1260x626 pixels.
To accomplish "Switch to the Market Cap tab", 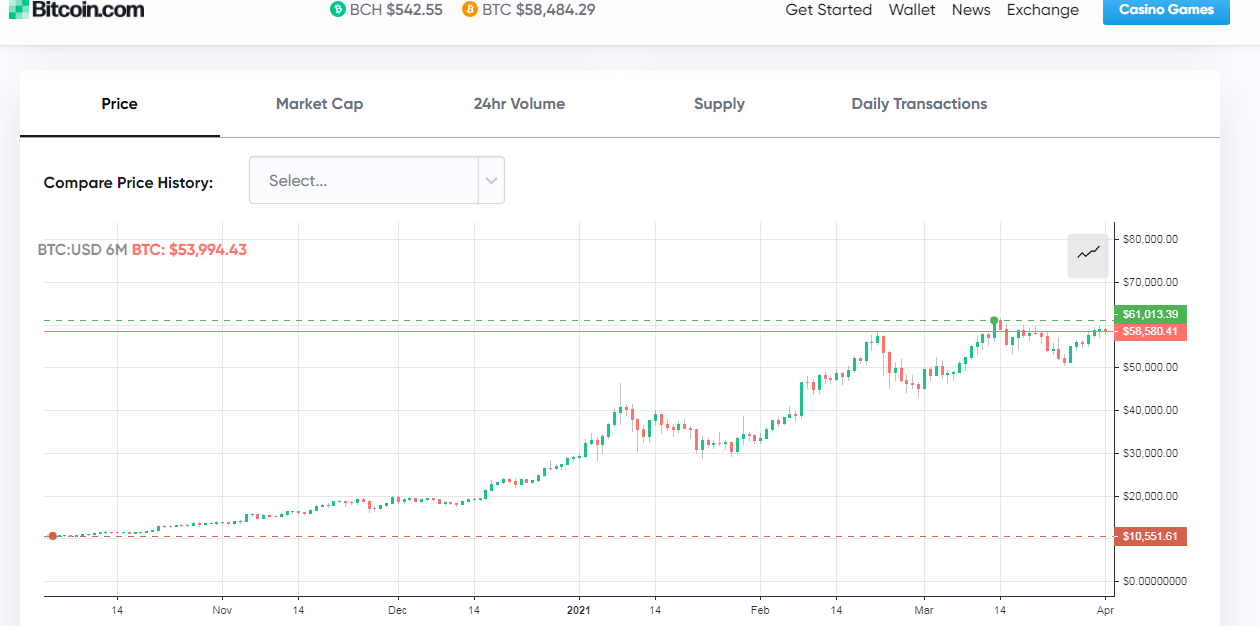I will pyautogui.click(x=319, y=104).
